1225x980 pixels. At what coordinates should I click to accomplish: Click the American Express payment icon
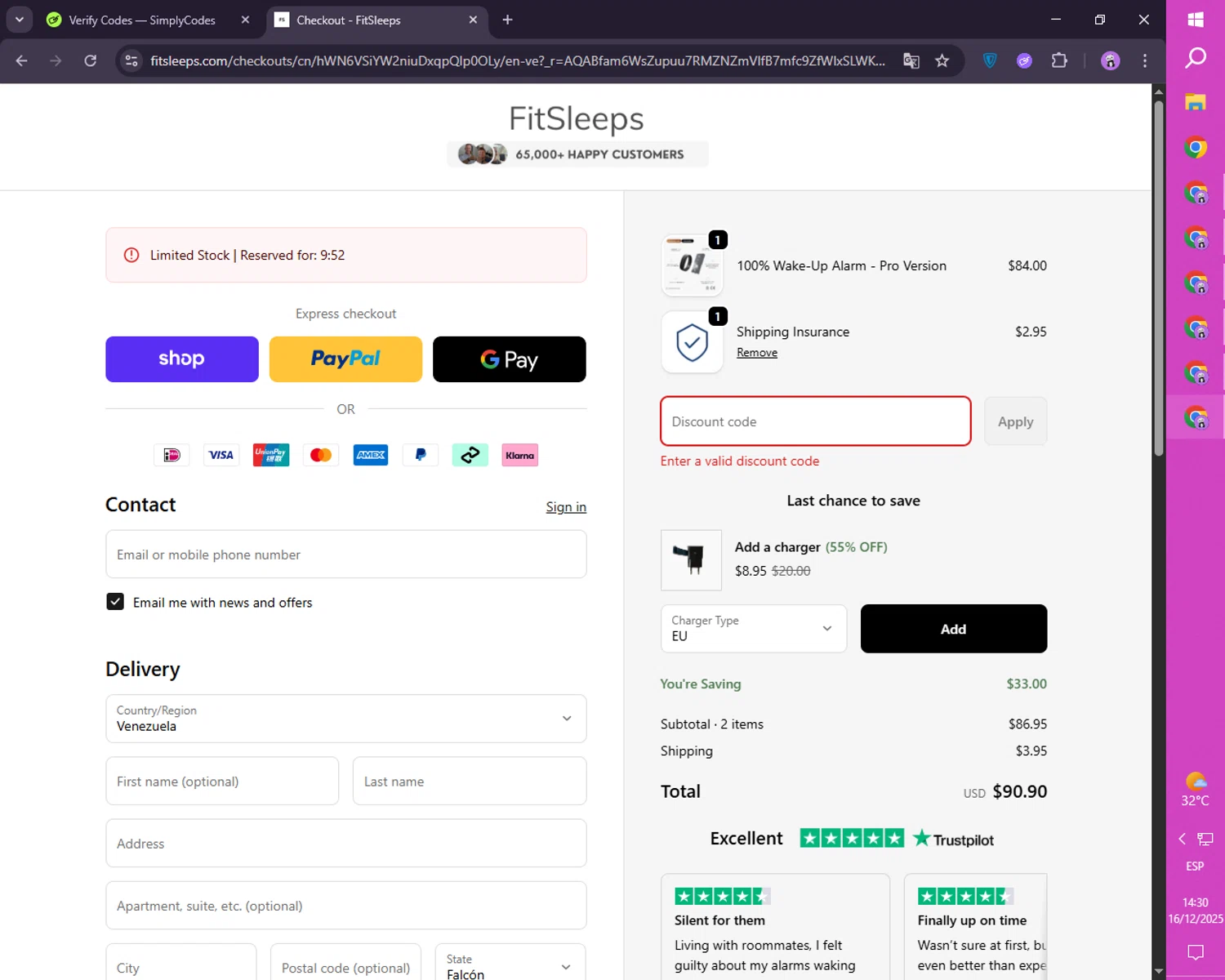point(371,455)
